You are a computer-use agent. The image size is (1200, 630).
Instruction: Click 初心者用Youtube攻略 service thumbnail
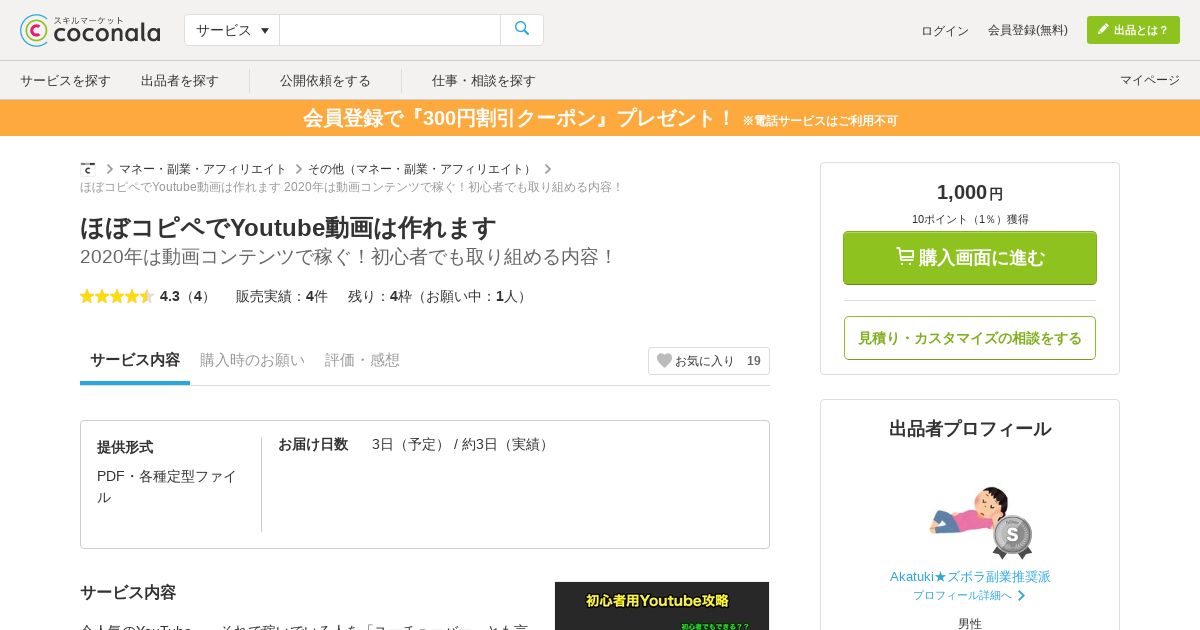662,606
